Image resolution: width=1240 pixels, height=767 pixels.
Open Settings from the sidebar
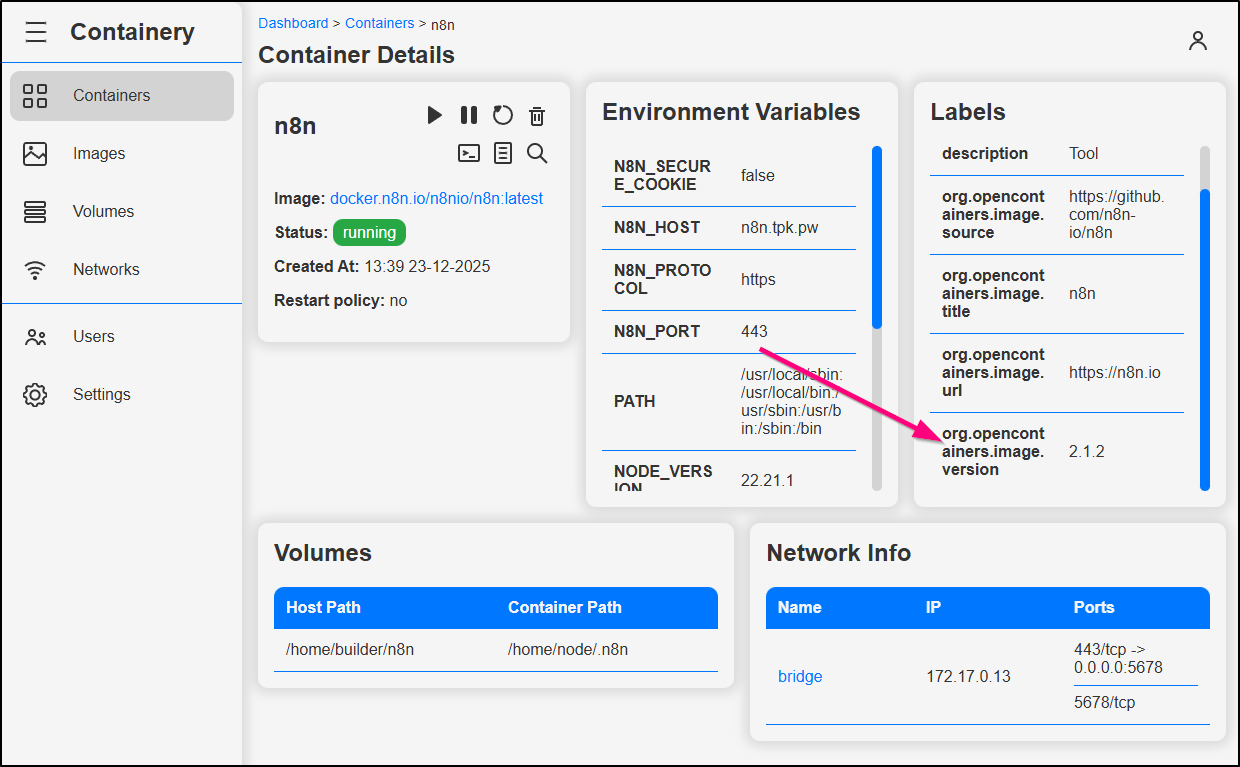(x=101, y=395)
